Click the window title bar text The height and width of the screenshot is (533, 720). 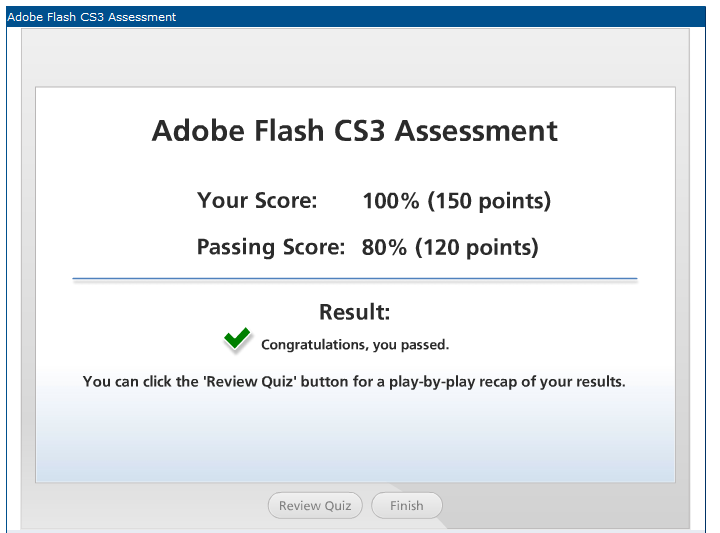coord(91,17)
